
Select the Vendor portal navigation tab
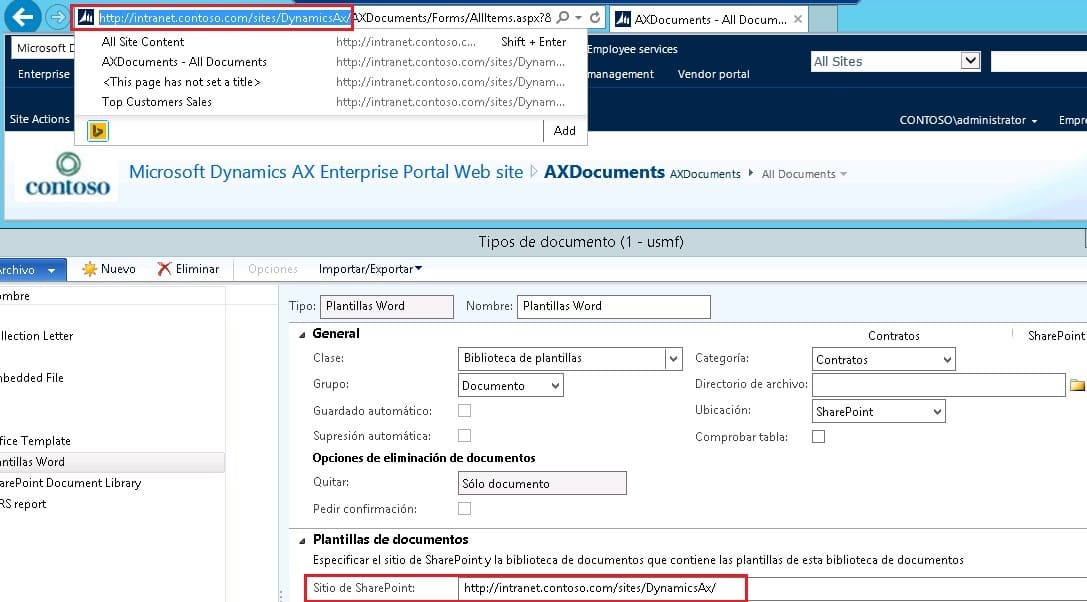pyautogui.click(x=713, y=74)
